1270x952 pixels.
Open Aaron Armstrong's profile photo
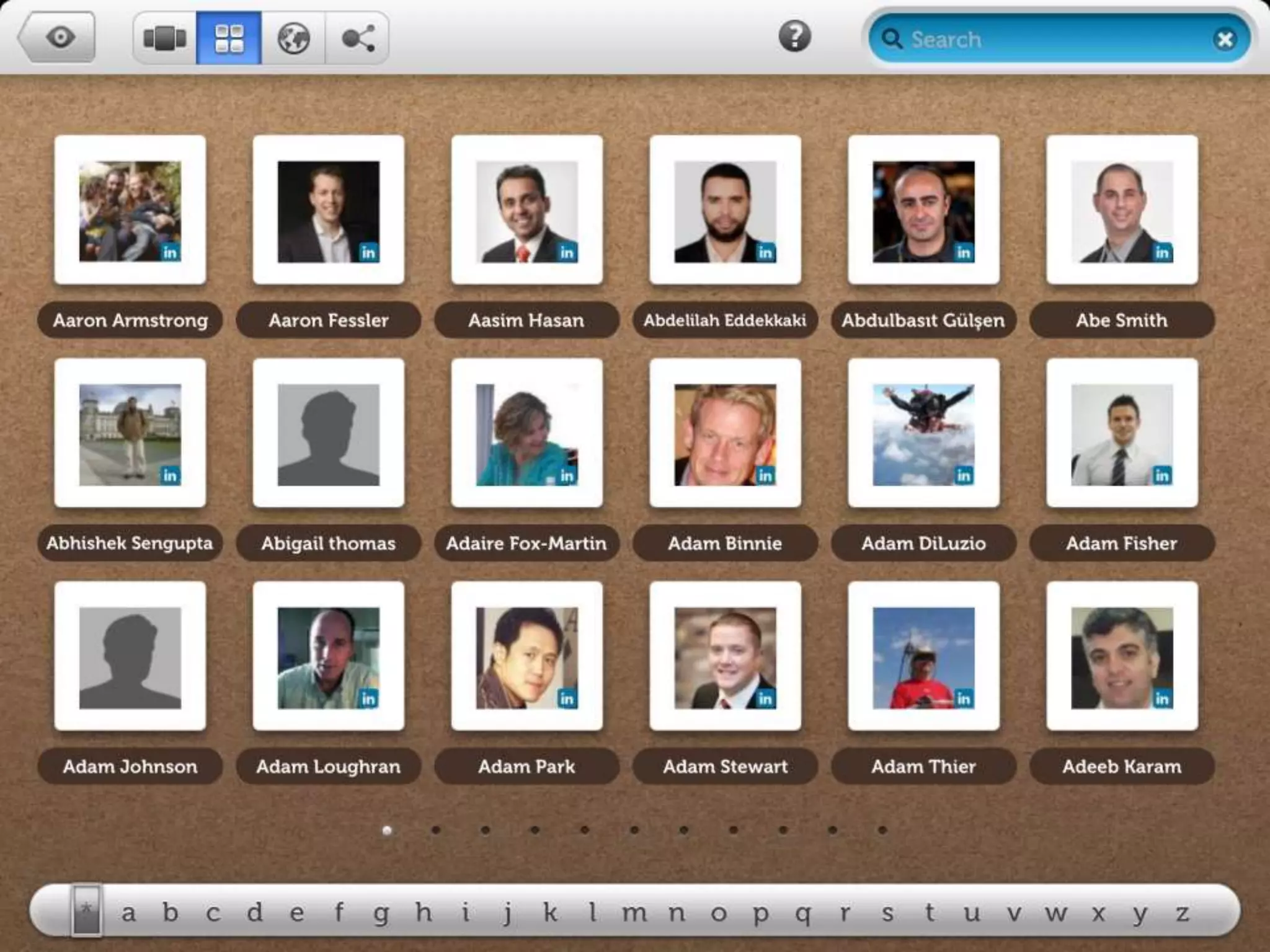130,211
